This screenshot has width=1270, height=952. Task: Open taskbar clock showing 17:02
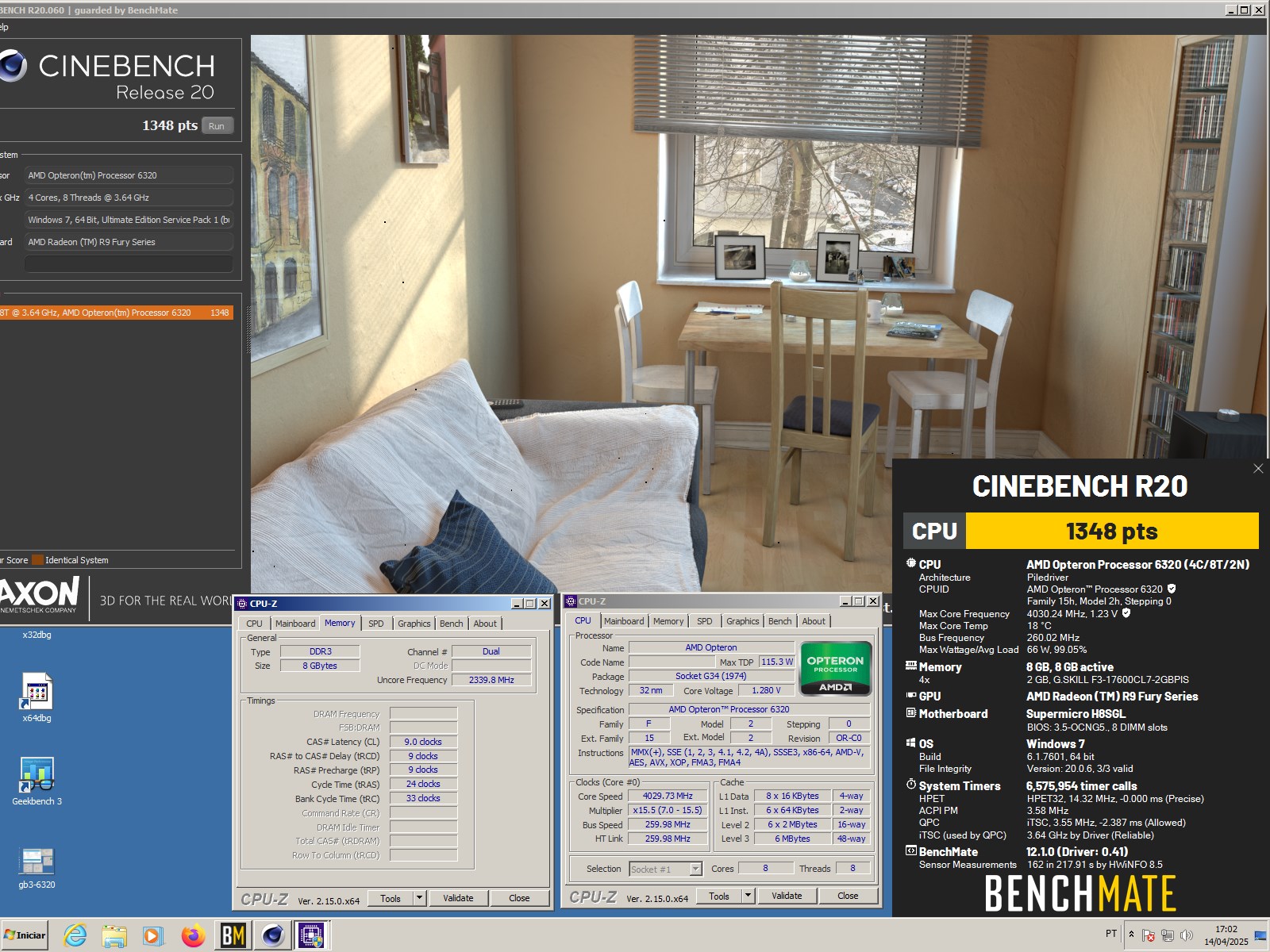pyautogui.click(x=1226, y=935)
